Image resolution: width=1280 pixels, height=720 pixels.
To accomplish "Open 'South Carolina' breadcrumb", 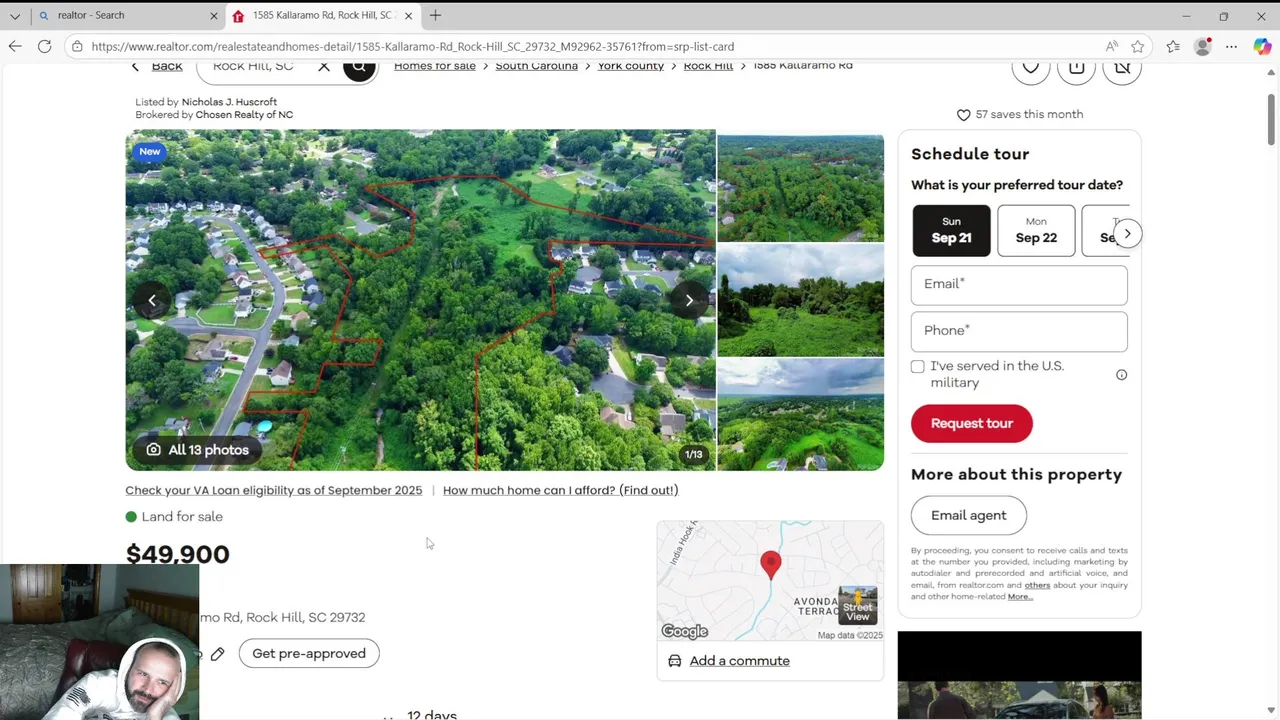I will 536,66.
